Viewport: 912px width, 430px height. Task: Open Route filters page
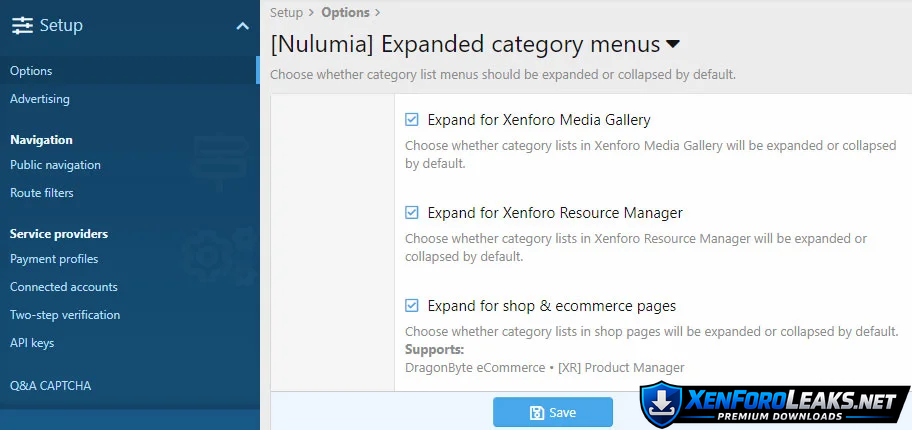[42, 193]
